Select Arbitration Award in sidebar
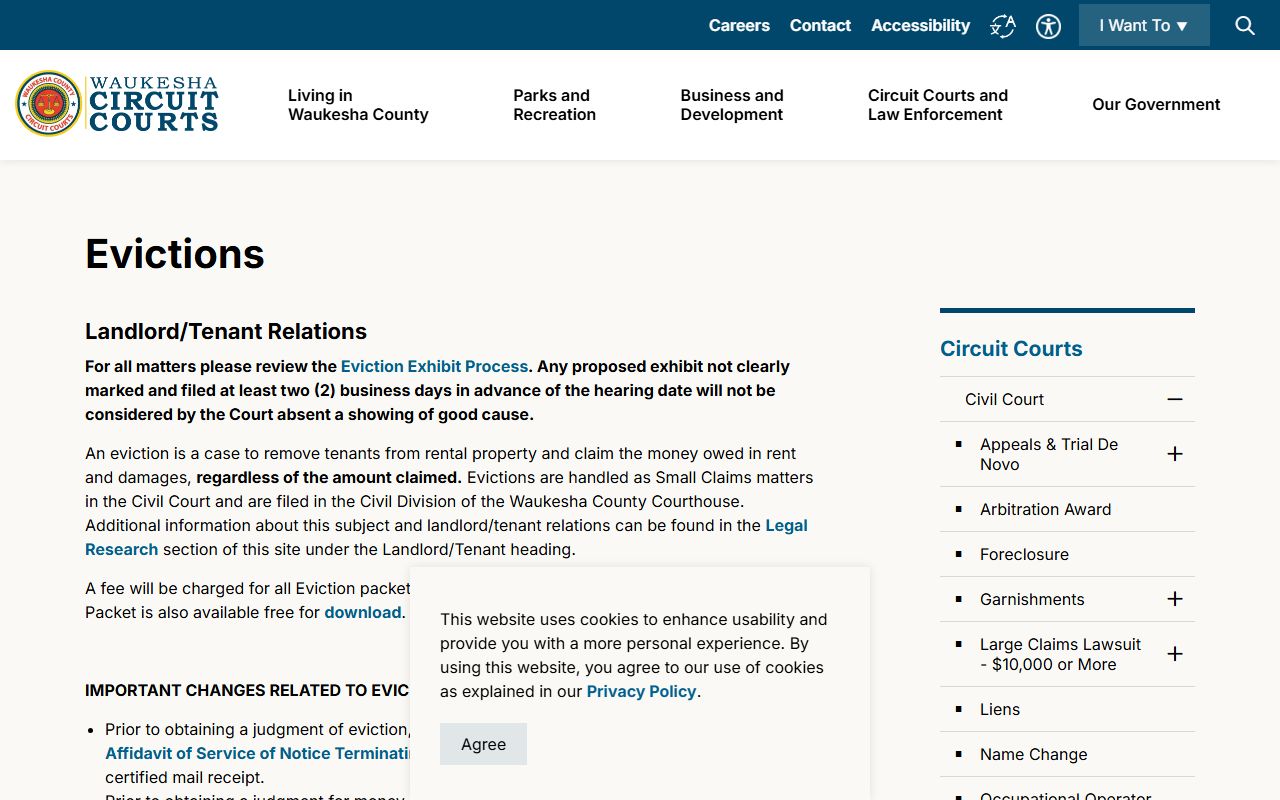Screen dimensions: 1280x800 point(1045,509)
